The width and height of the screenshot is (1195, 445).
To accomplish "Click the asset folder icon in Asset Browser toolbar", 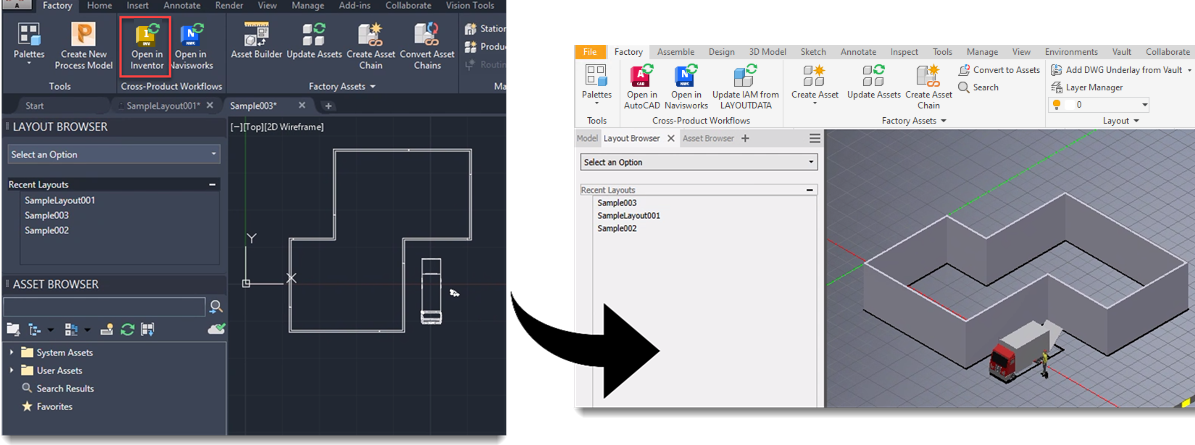I will click(12, 329).
